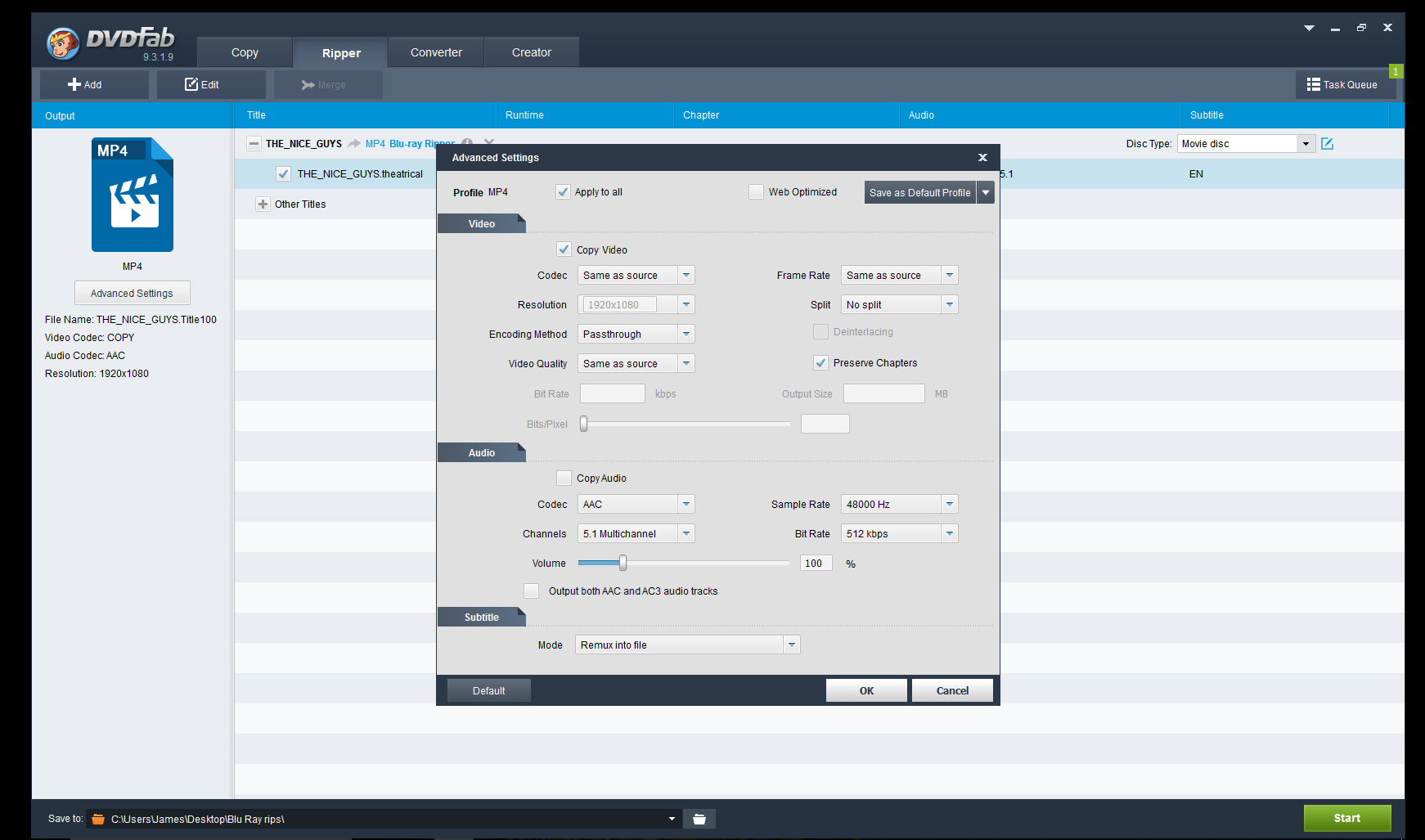Switch to the Creator tab
1425x840 pixels.
pyautogui.click(x=532, y=52)
